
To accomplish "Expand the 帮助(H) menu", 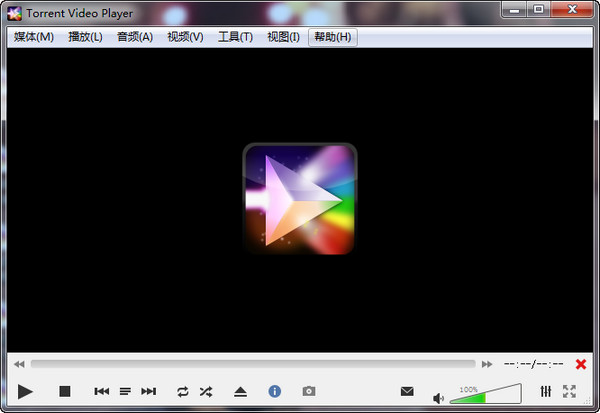I will (x=332, y=37).
